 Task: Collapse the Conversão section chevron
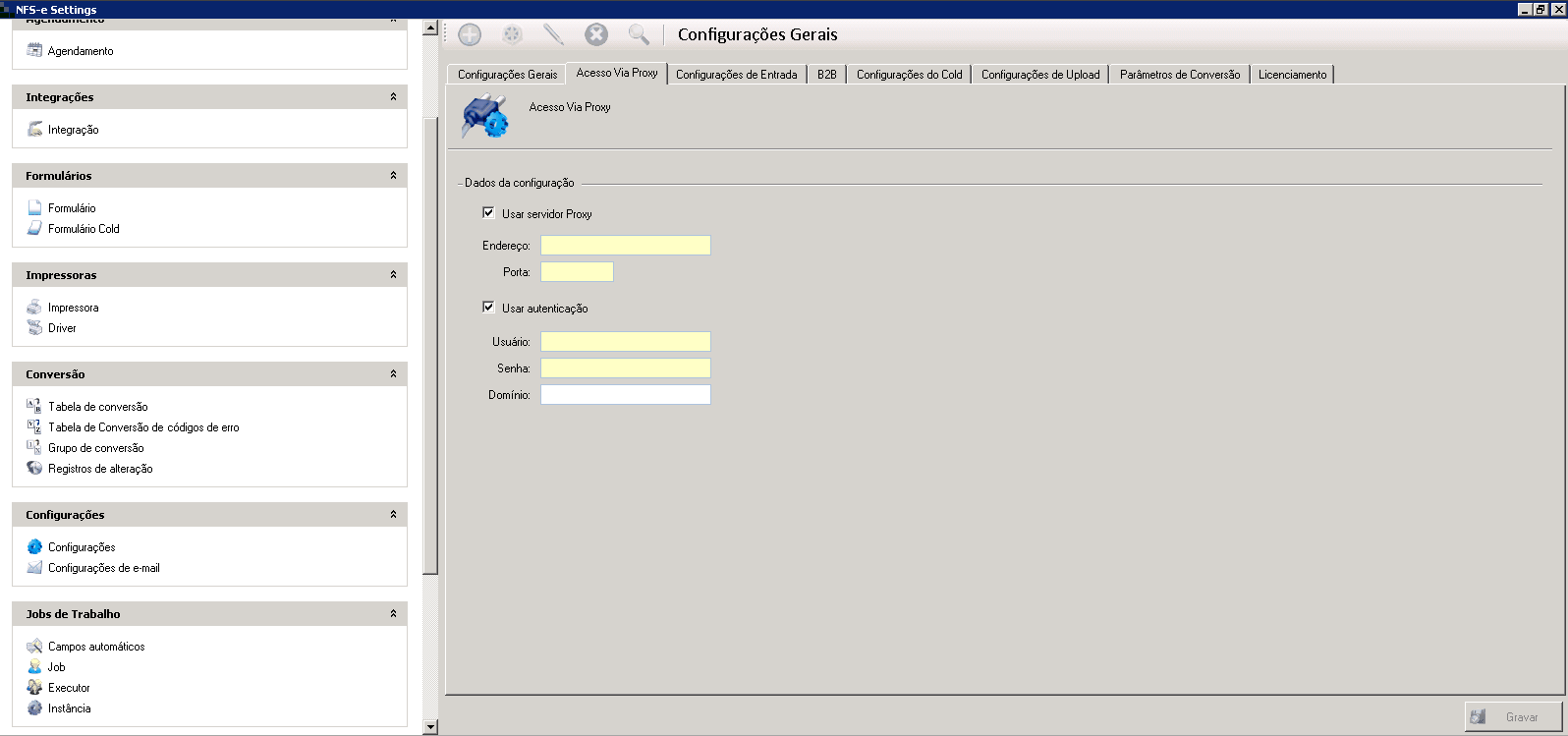[393, 374]
